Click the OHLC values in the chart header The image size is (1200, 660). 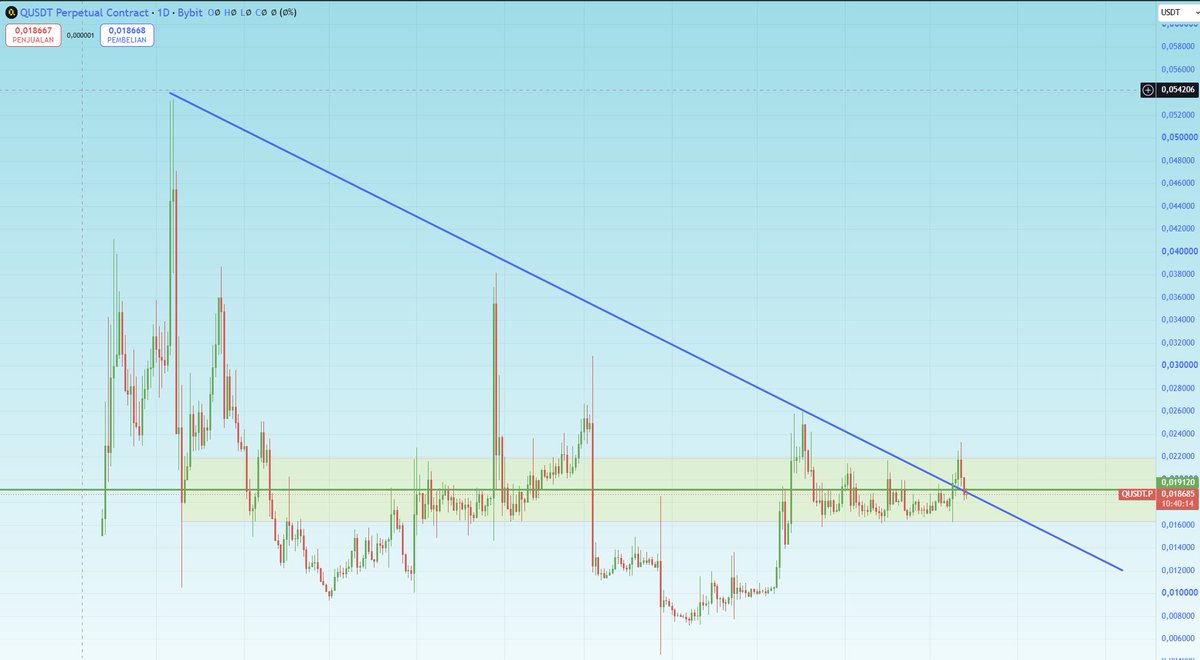pos(250,12)
